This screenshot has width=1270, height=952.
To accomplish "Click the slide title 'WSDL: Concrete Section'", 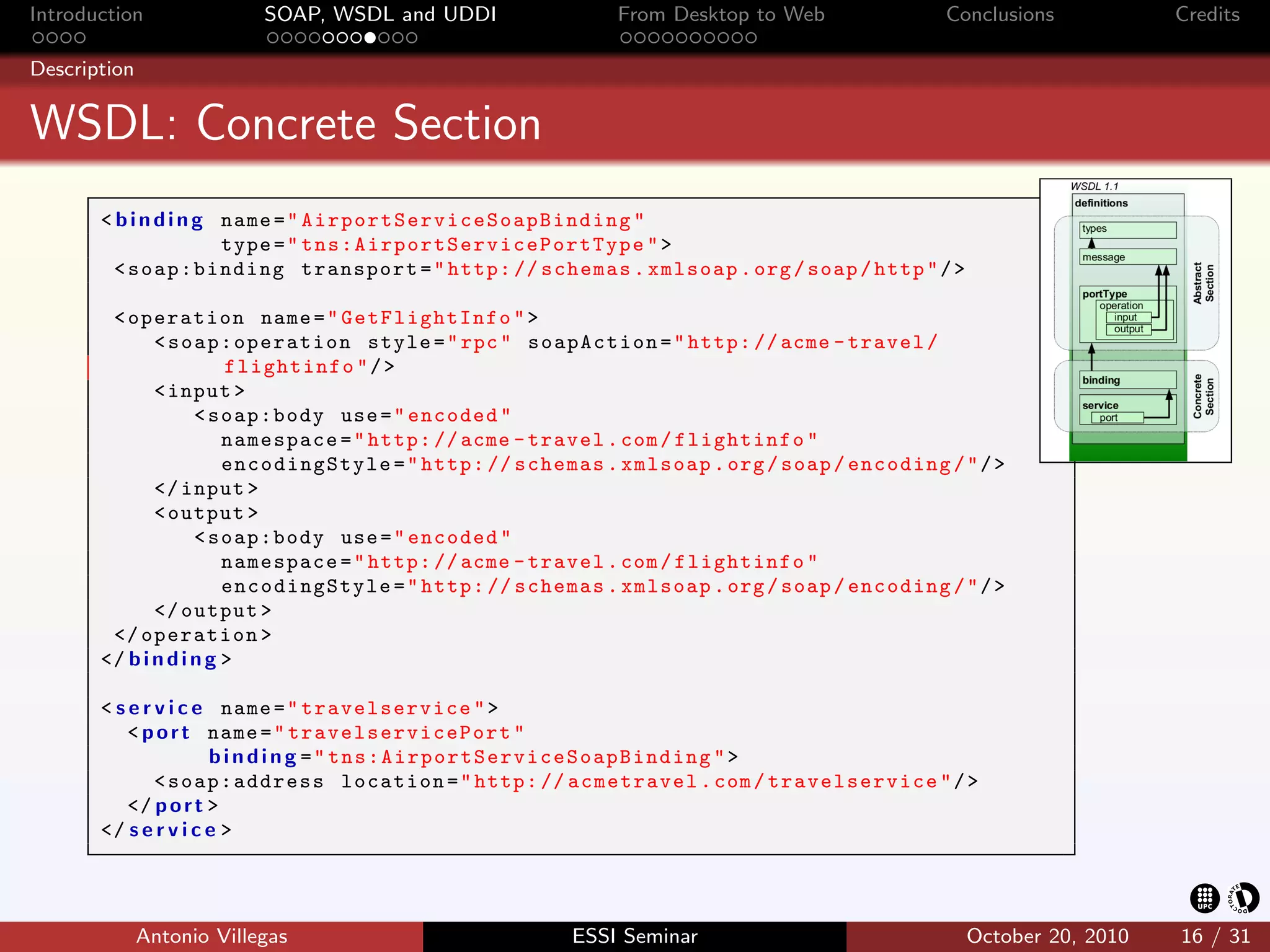I will (x=286, y=123).
